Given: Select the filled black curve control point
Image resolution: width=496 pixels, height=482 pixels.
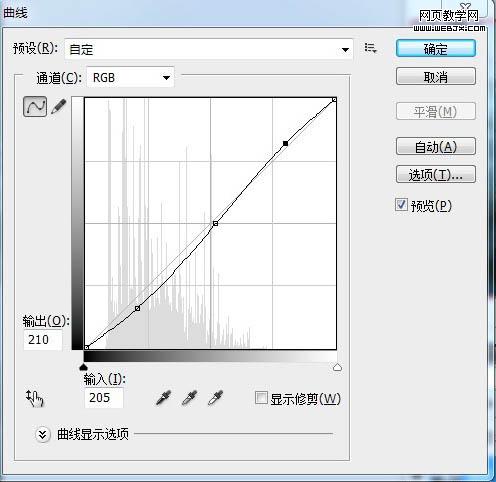Looking at the screenshot, I should pyautogui.click(x=285, y=143).
